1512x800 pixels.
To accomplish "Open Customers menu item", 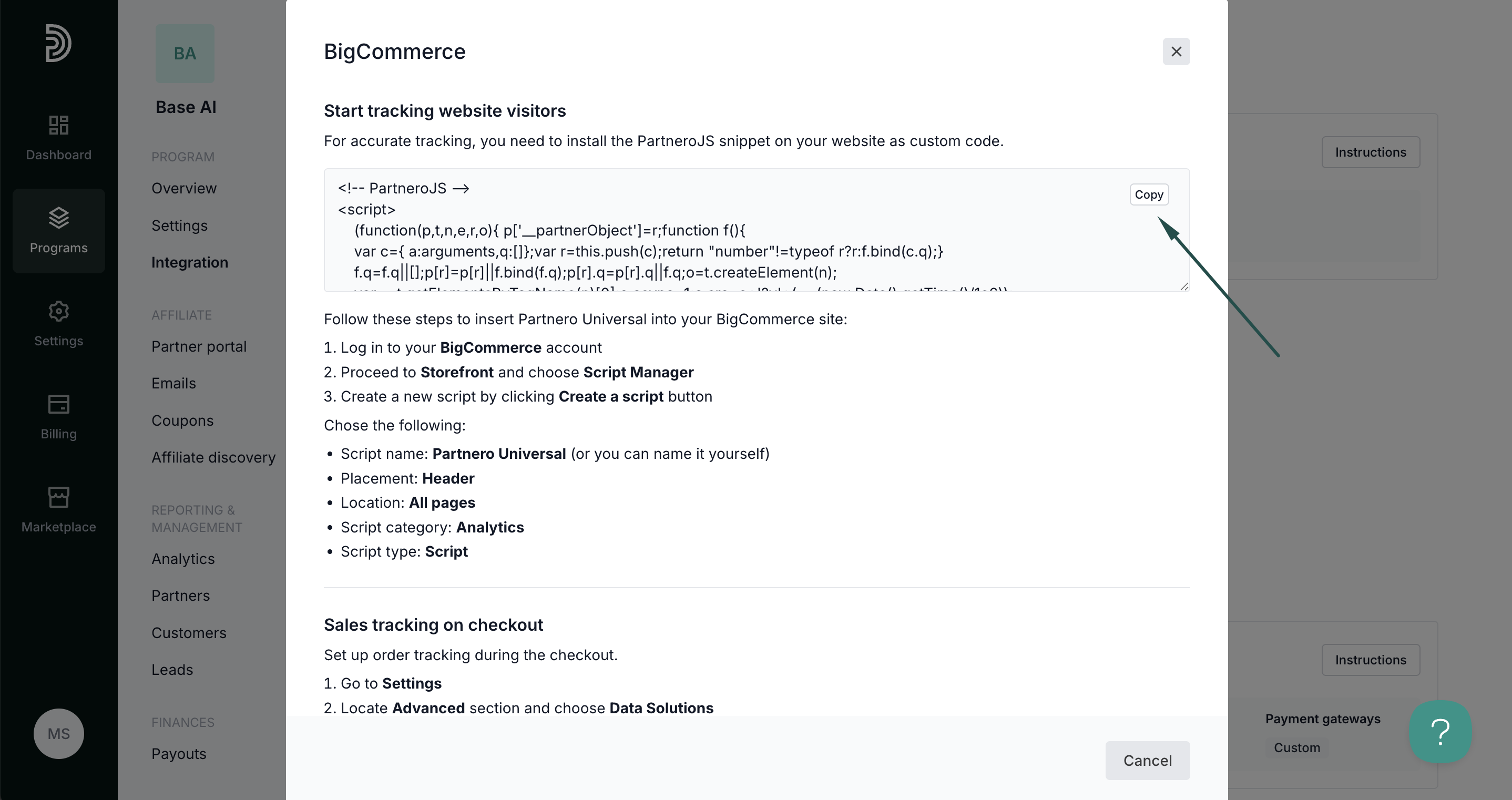I will (x=189, y=633).
